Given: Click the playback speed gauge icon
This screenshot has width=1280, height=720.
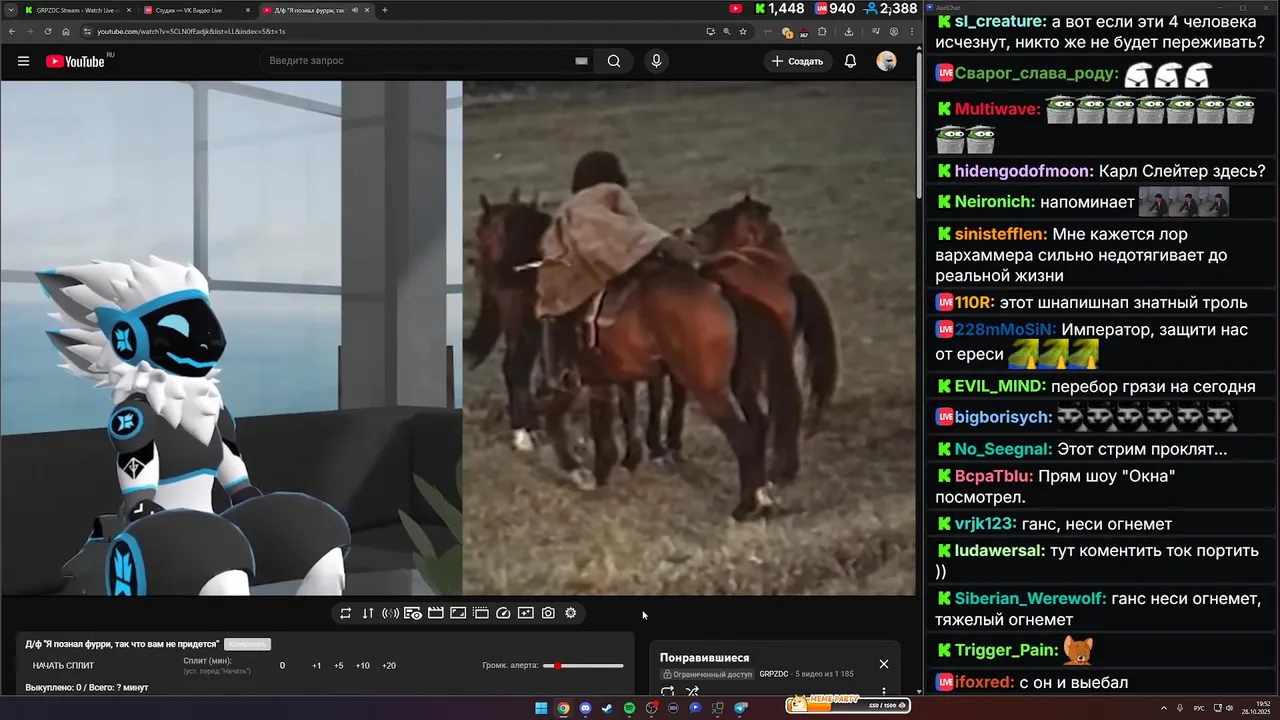Looking at the screenshot, I should [503, 613].
